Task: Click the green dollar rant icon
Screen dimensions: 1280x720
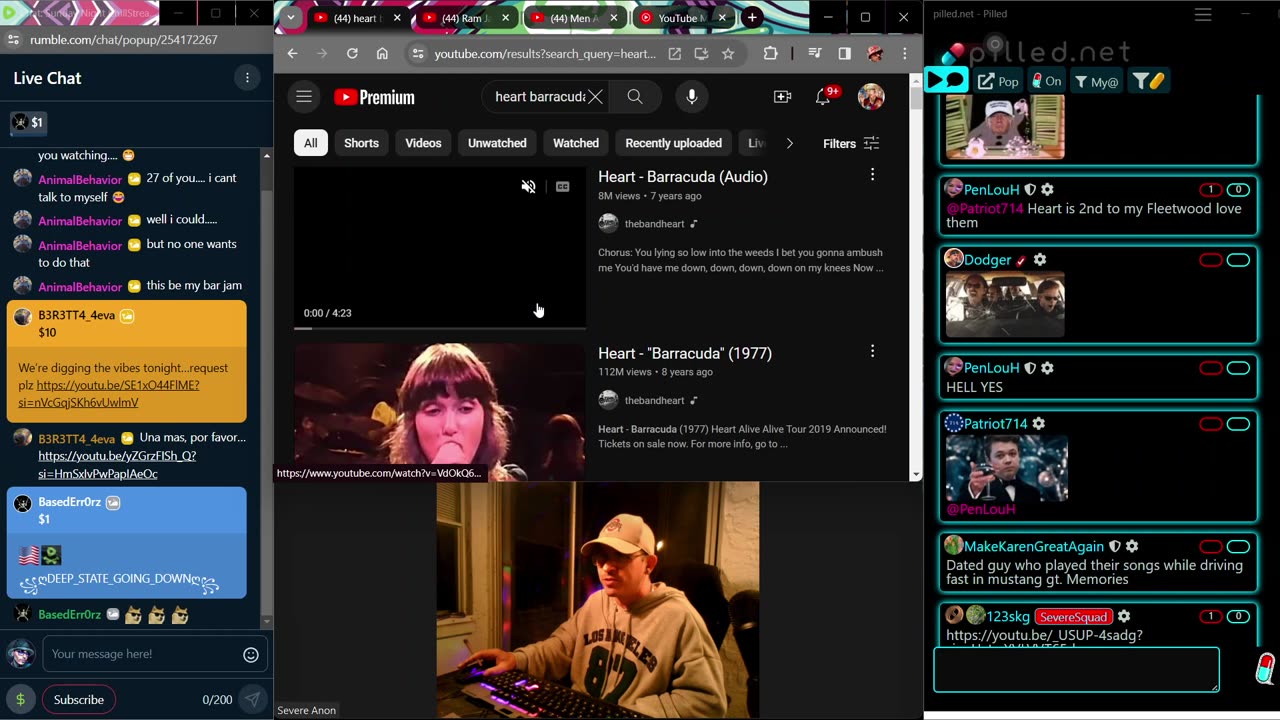Action: coord(20,700)
